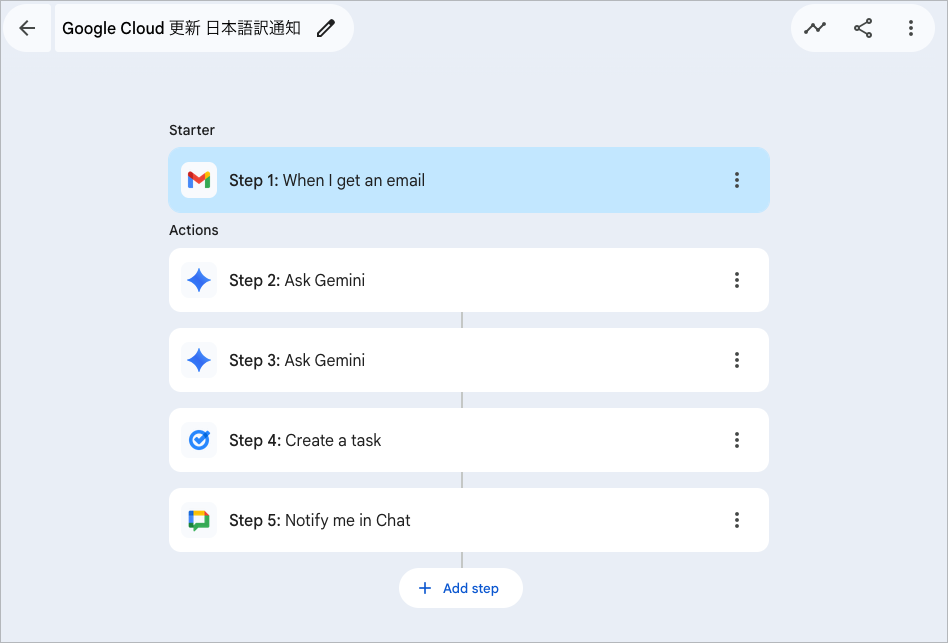Click the back arrow icon
The image size is (948, 643).
click(27, 28)
